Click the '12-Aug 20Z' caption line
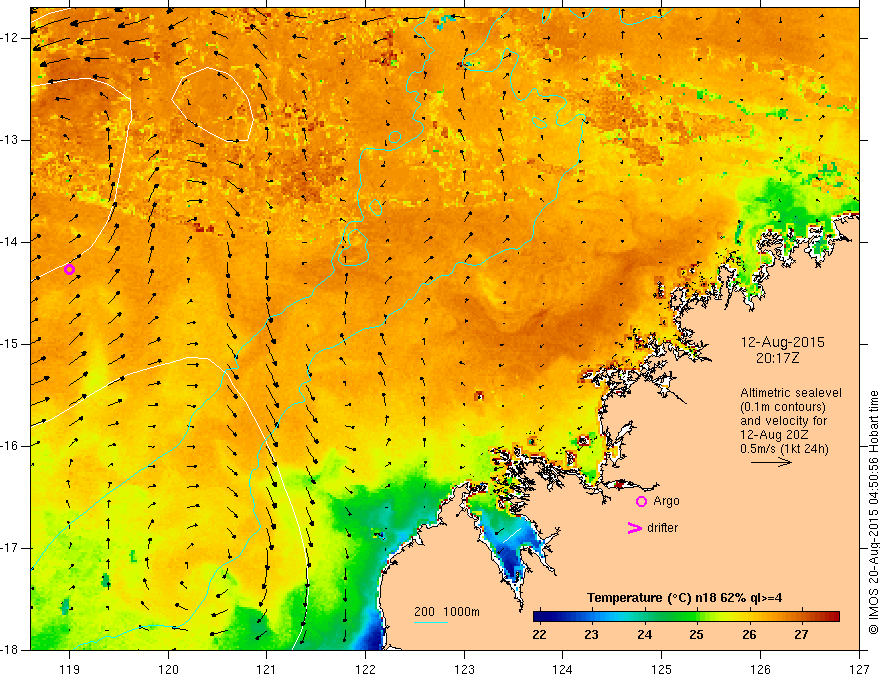 [x=773, y=435]
